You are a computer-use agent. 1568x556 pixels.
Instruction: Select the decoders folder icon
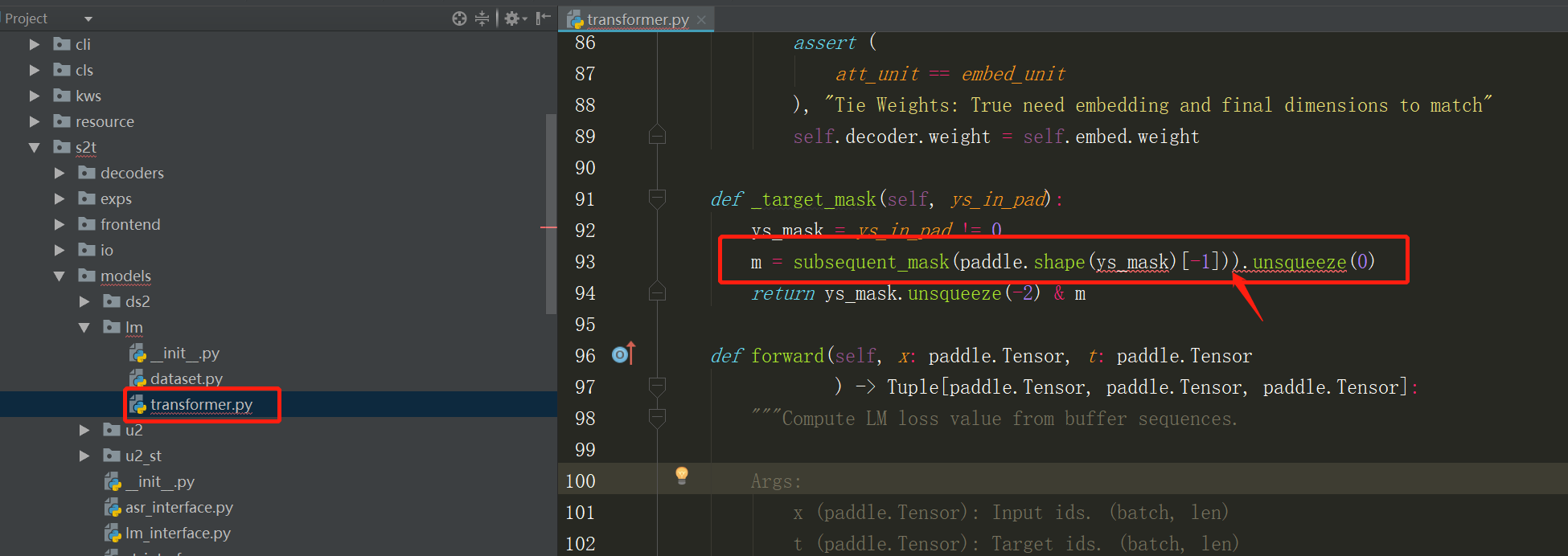pos(87,172)
